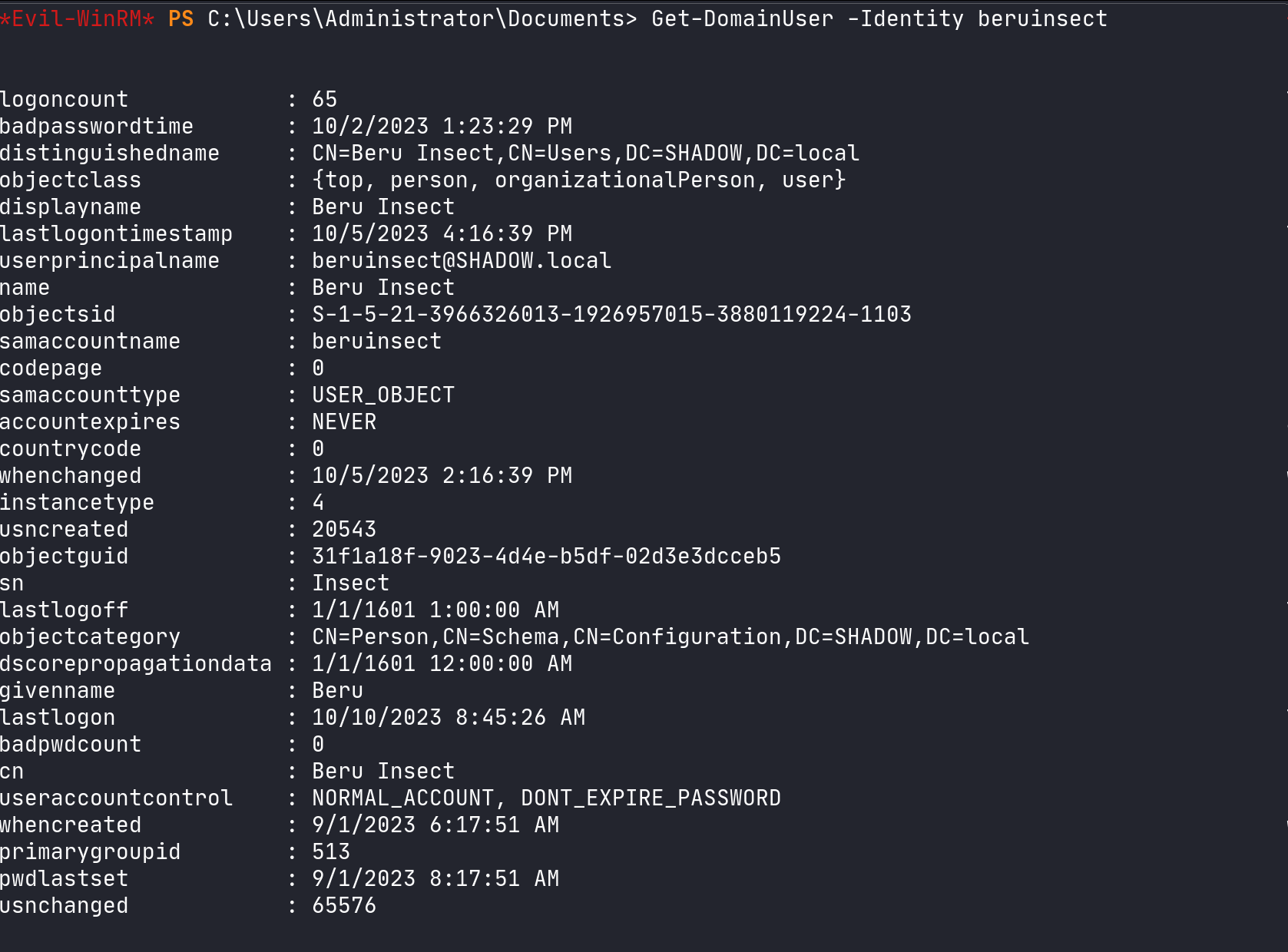Click the accountexpires value NEVER
Image resolution: width=1288 pixels, height=952 pixels.
point(344,421)
